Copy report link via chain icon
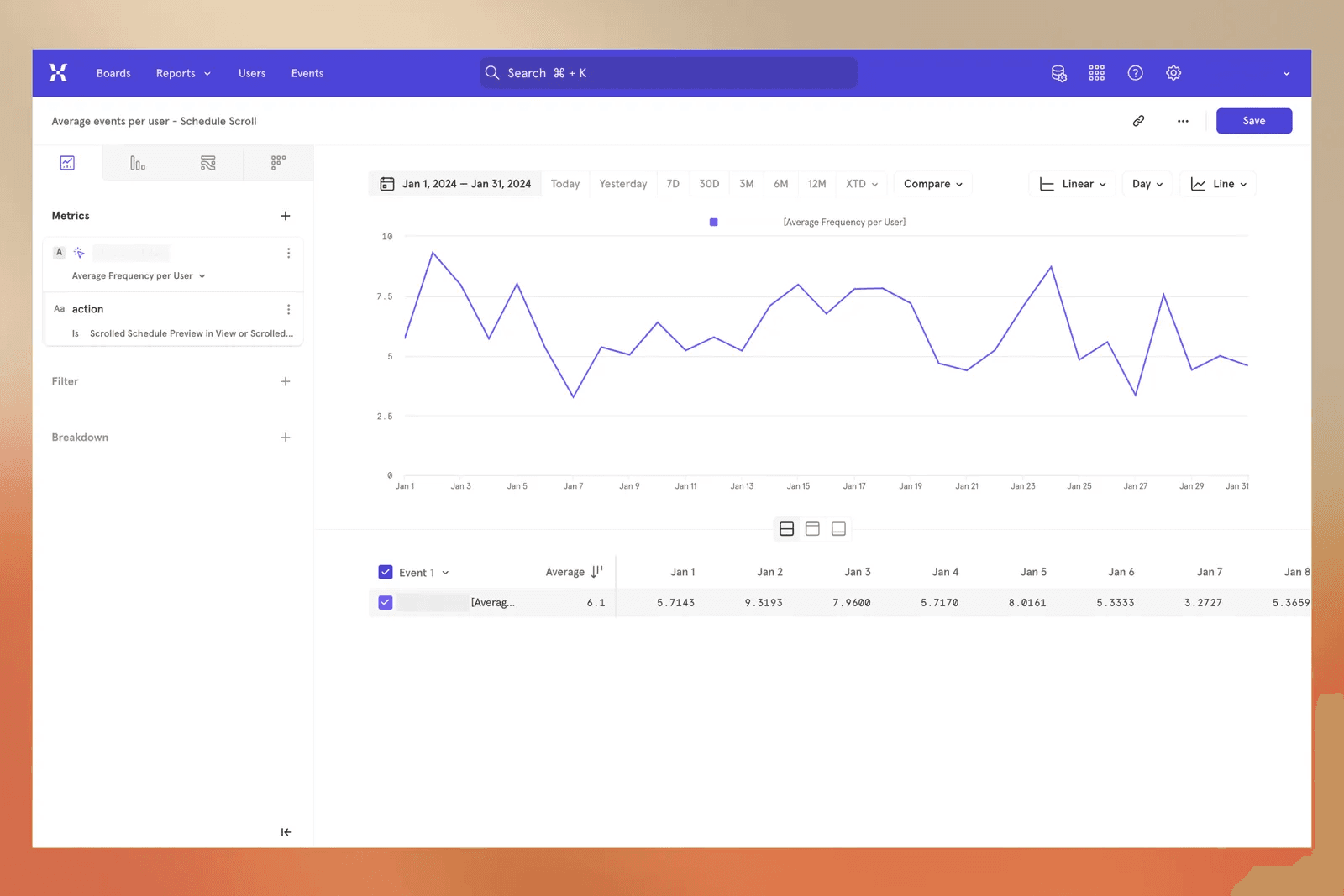Image resolution: width=1344 pixels, height=896 pixels. (x=1138, y=121)
